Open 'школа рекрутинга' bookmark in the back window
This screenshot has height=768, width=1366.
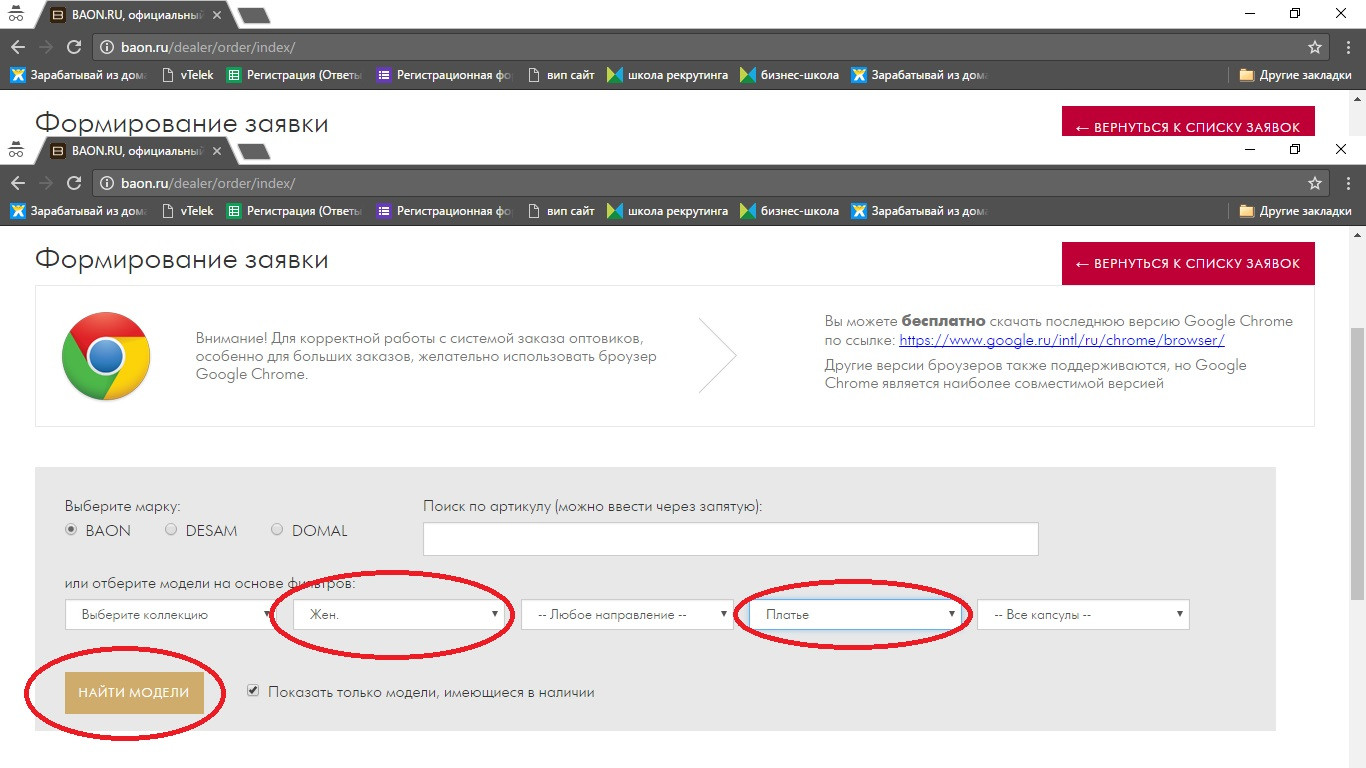[668, 75]
